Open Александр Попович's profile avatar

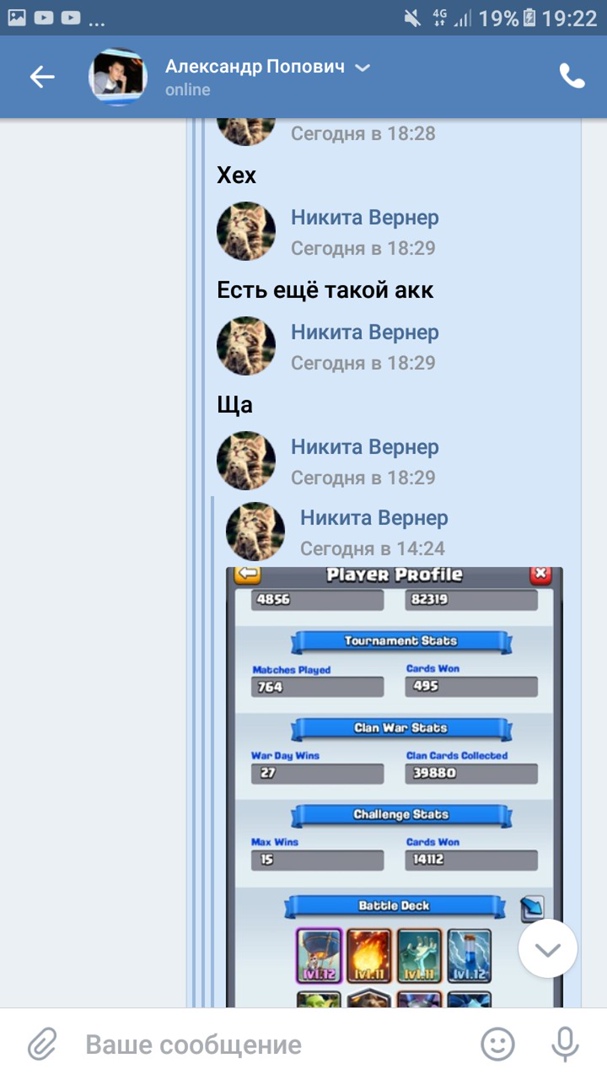pyautogui.click(x=118, y=76)
